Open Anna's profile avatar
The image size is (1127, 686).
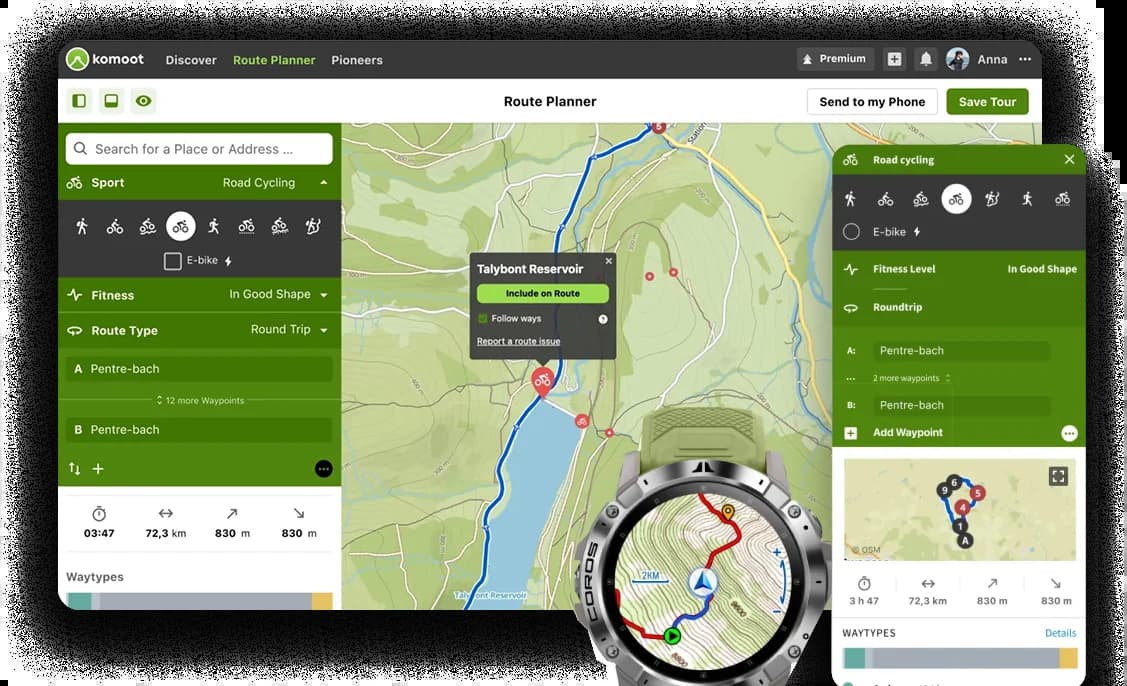(x=957, y=60)
